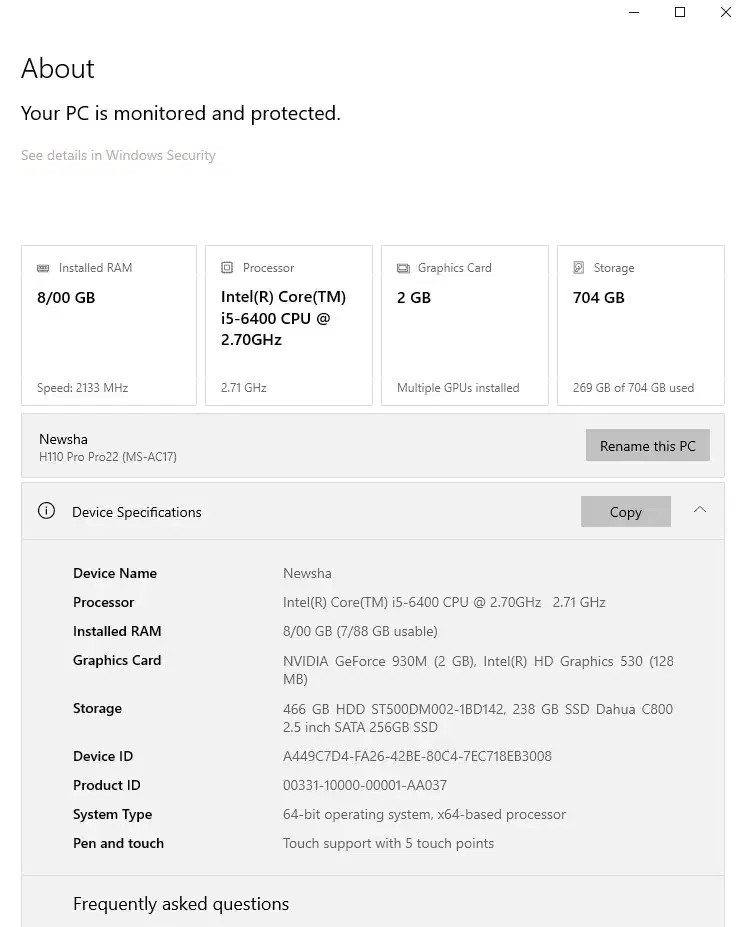
Task: Click the Device ID value text
Action: (x=417, y=756)
